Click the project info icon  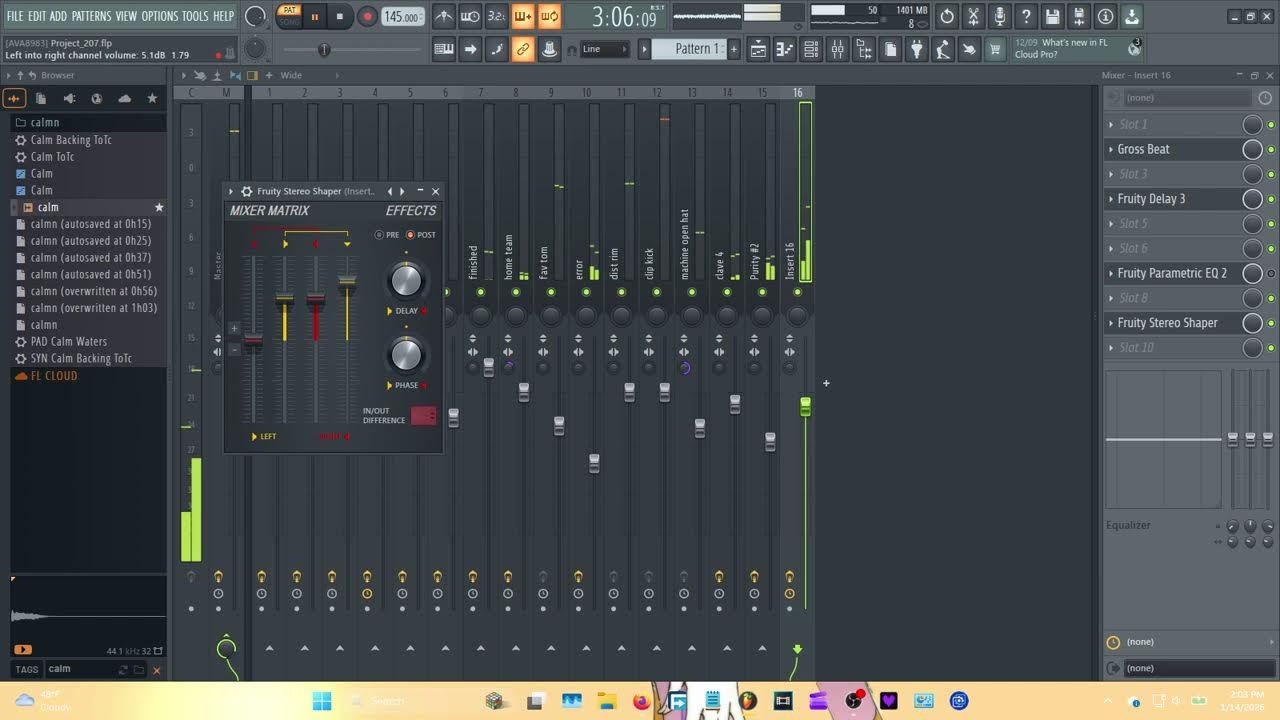[1105, 16]
